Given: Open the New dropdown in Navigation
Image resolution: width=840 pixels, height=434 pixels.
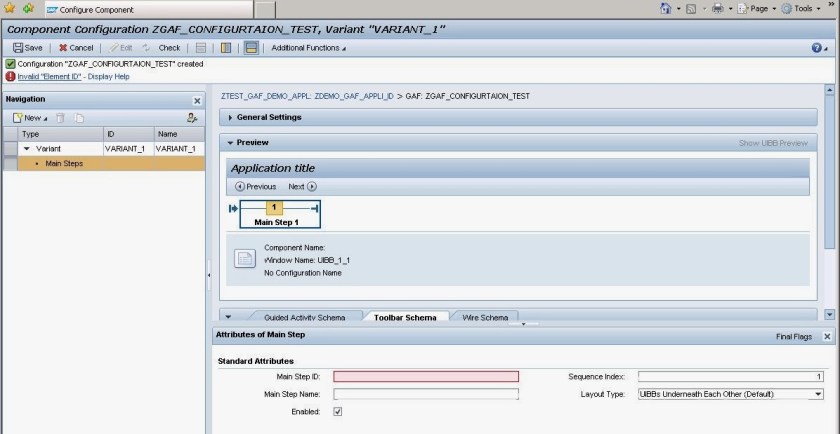Looking at the screenshot, I should click(x=31, y=118).
